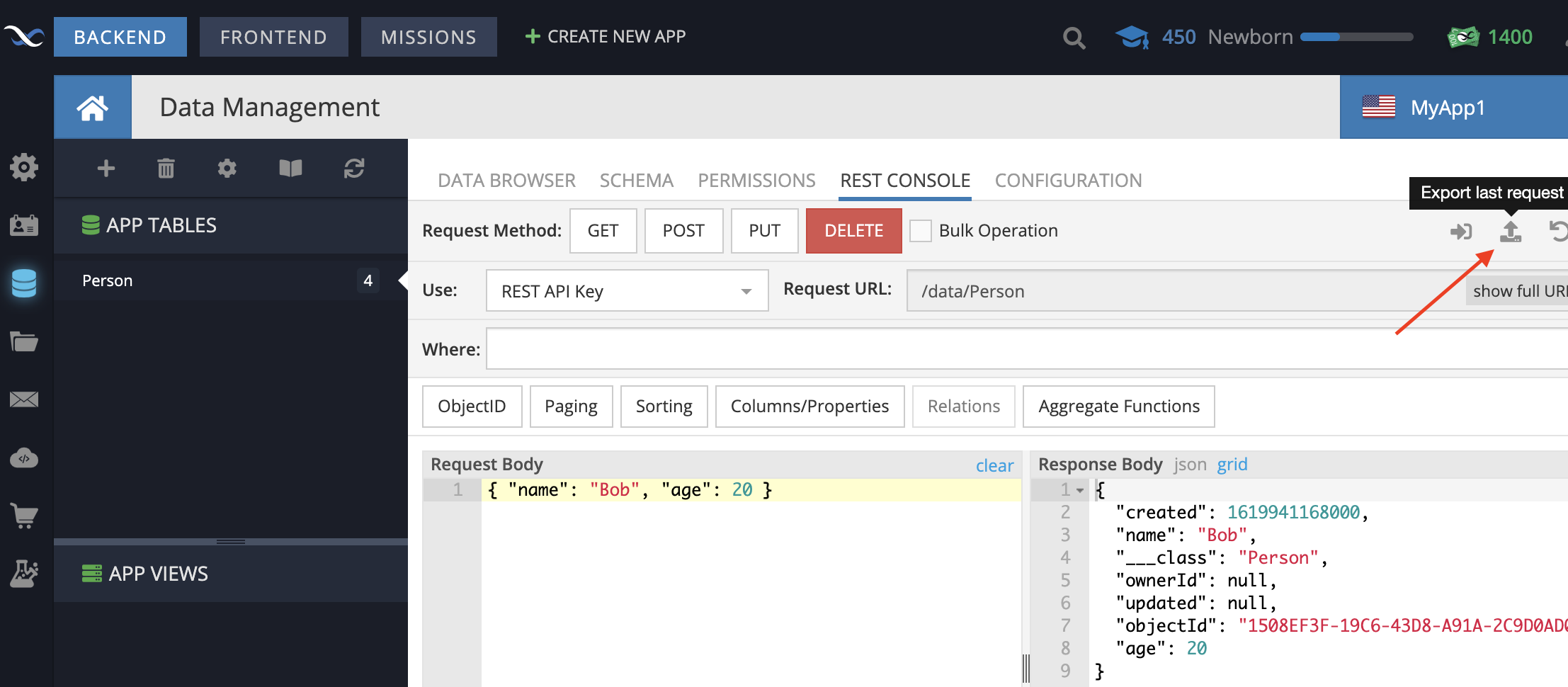Open the Users sidebar icon

[24, 225]
